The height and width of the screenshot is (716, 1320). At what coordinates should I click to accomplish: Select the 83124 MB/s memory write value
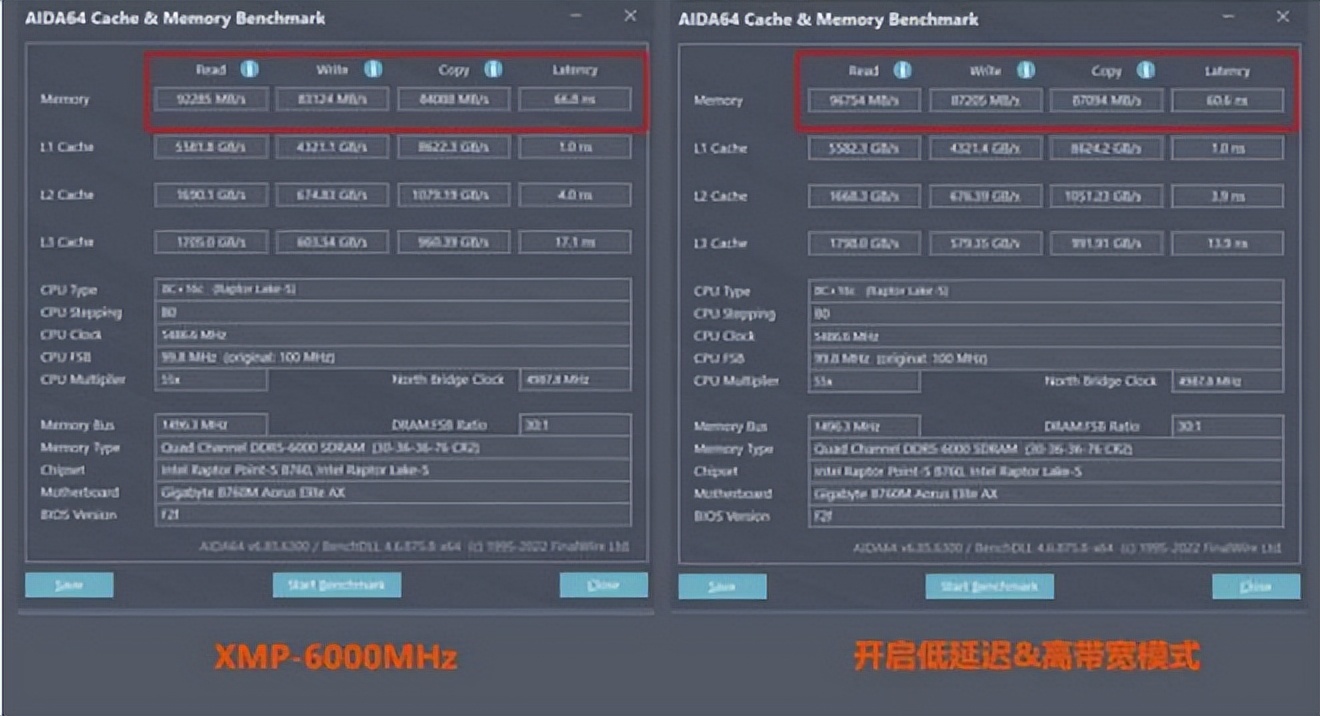point(332,99)
